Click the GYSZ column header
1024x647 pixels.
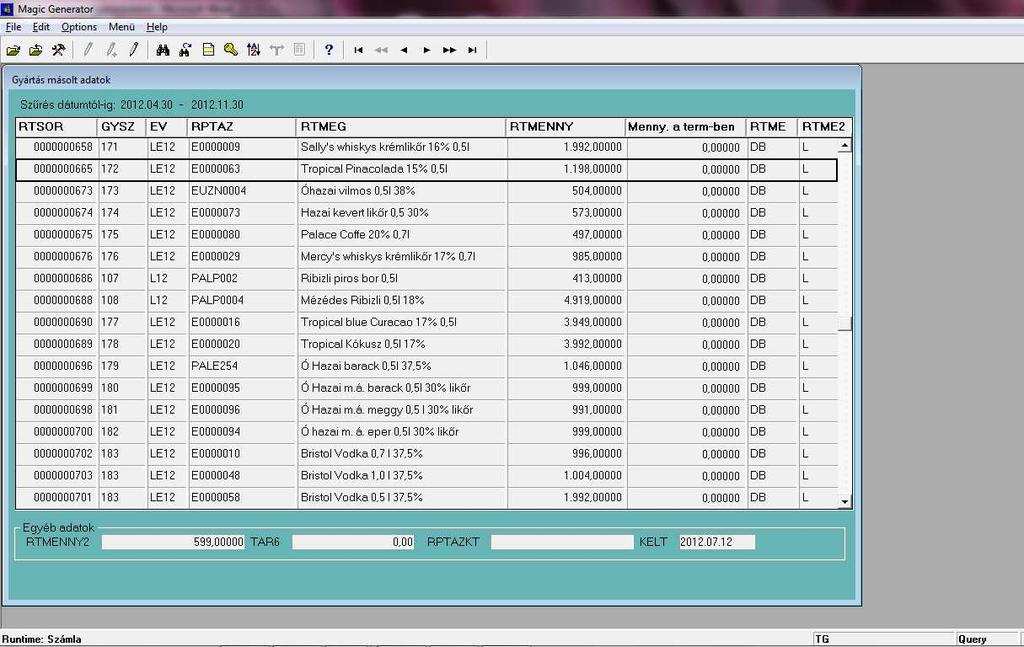coord(122,127)
